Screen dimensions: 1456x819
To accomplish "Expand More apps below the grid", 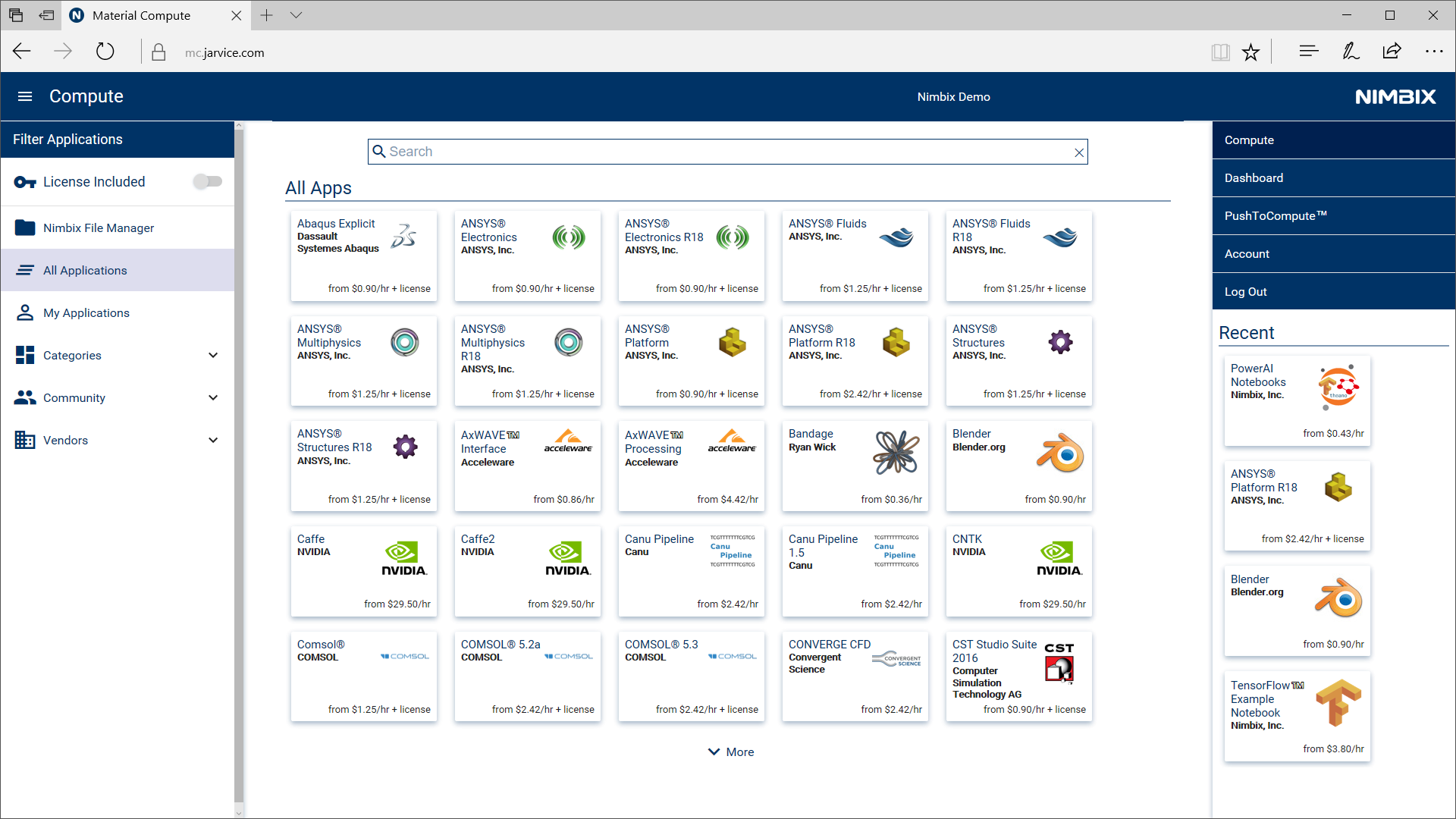I will 730,752.
